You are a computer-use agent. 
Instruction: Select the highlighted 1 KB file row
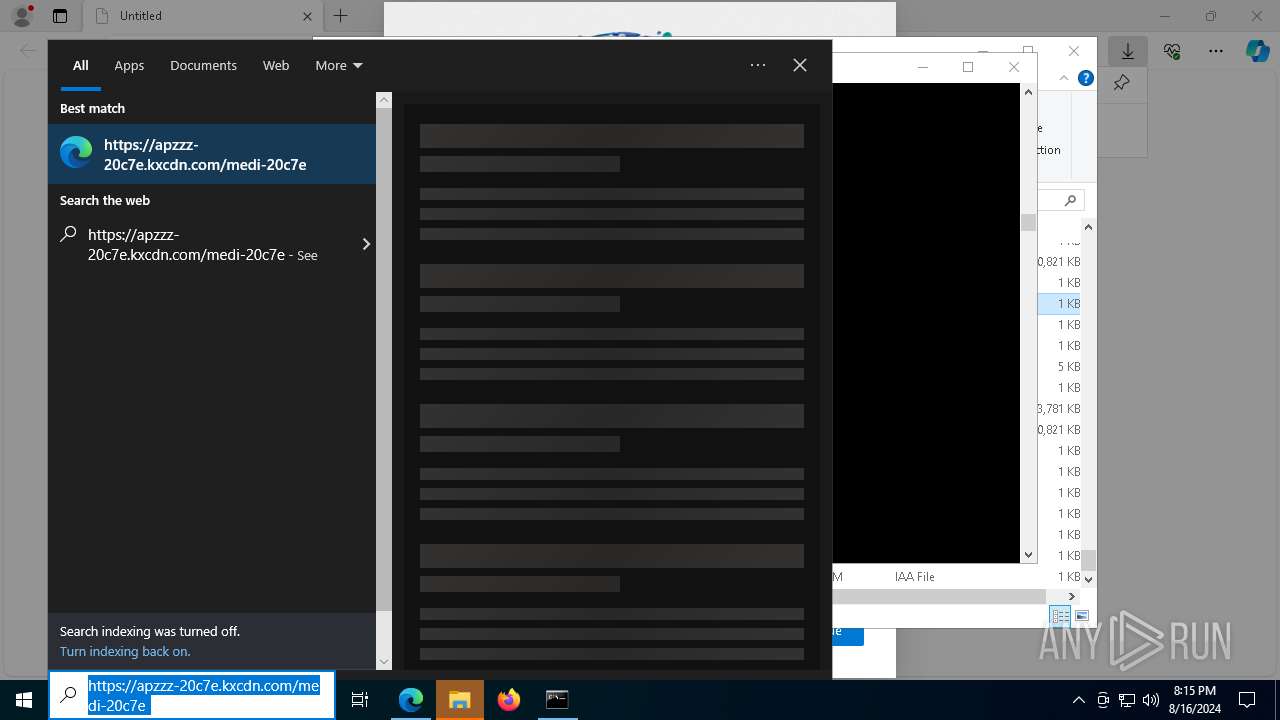(1058, 303)
